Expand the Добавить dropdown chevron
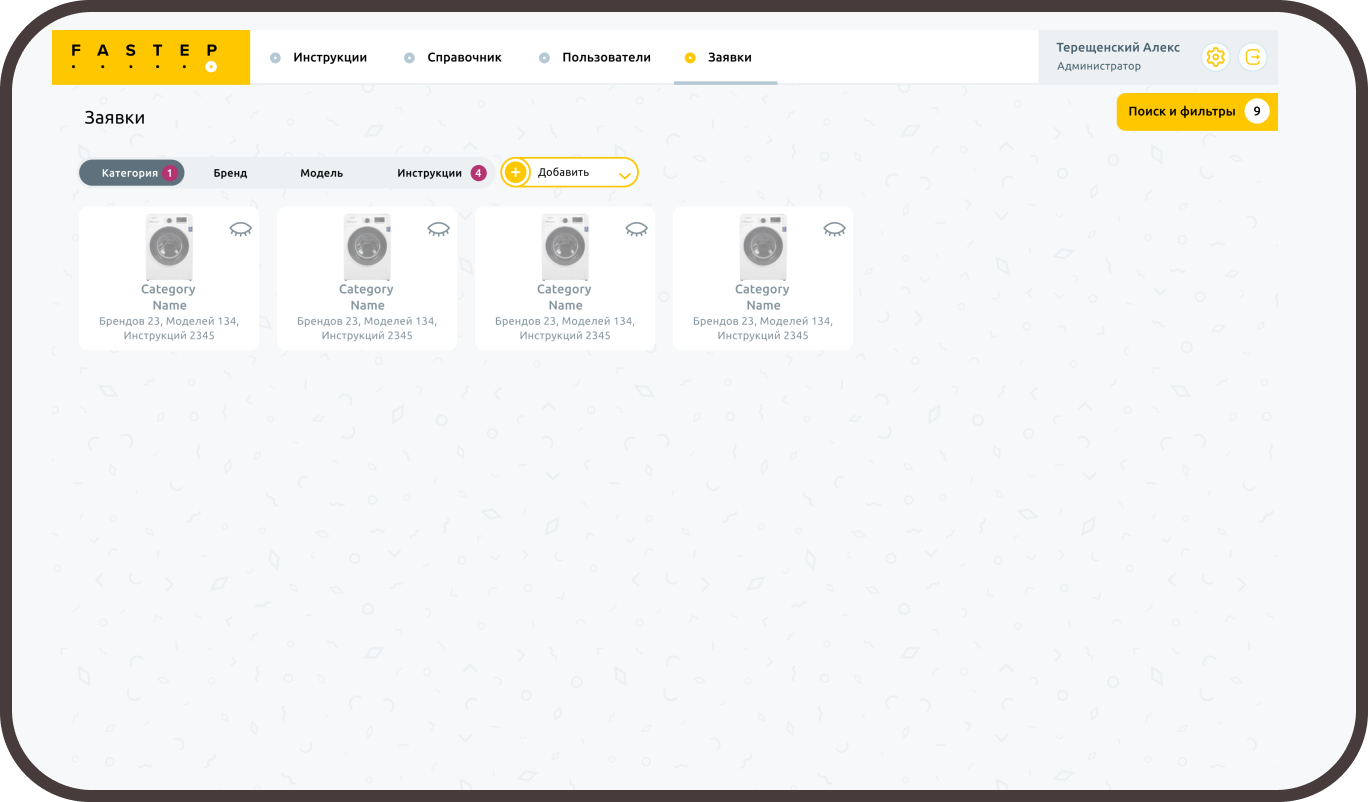This screenshot has height=802, width=1368. 624,175
